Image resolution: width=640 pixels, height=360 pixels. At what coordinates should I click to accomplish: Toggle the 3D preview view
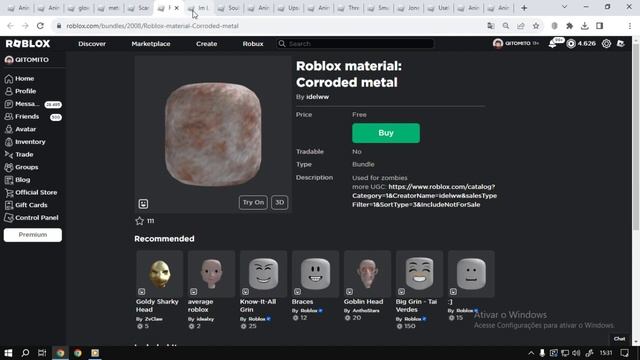tap(280, 202)
